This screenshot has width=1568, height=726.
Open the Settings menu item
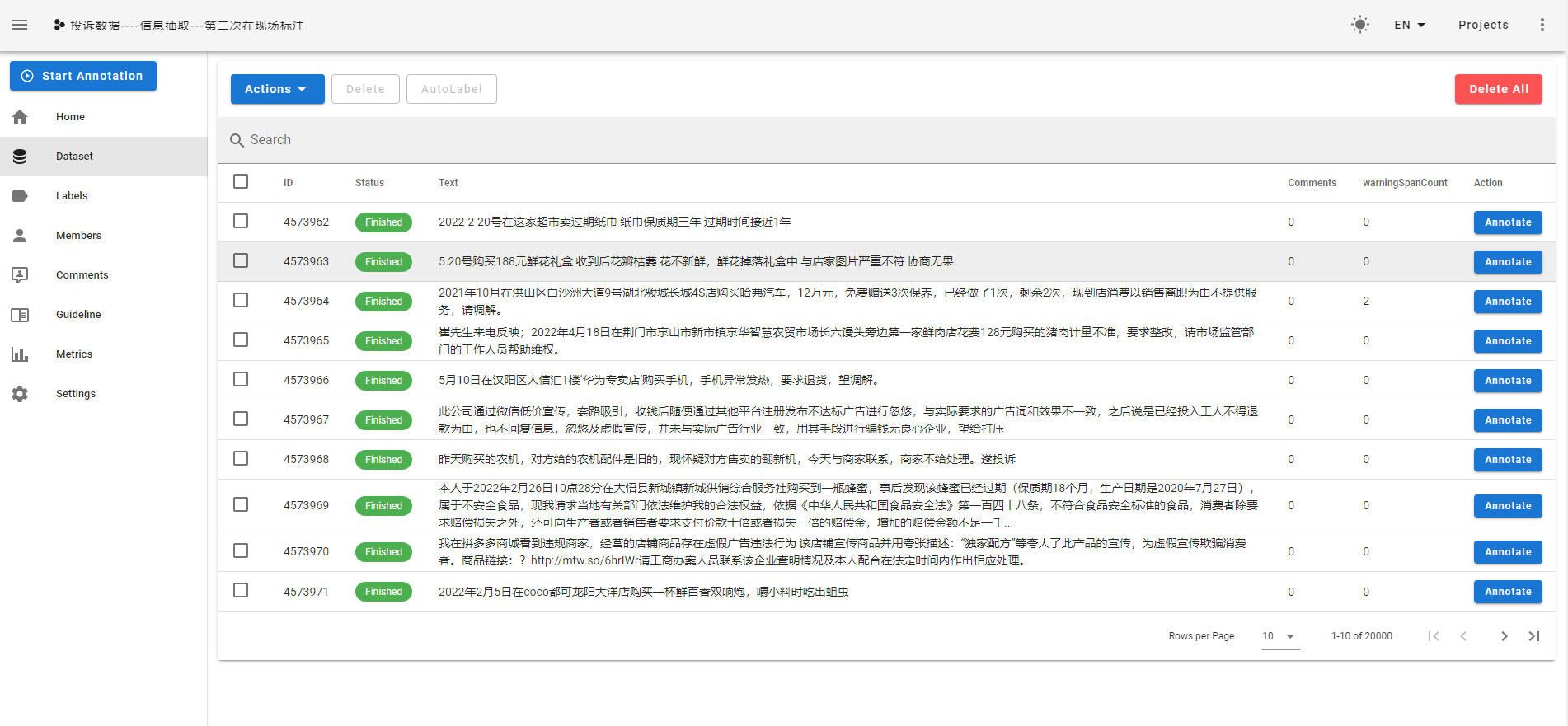[x=103, y=394]
